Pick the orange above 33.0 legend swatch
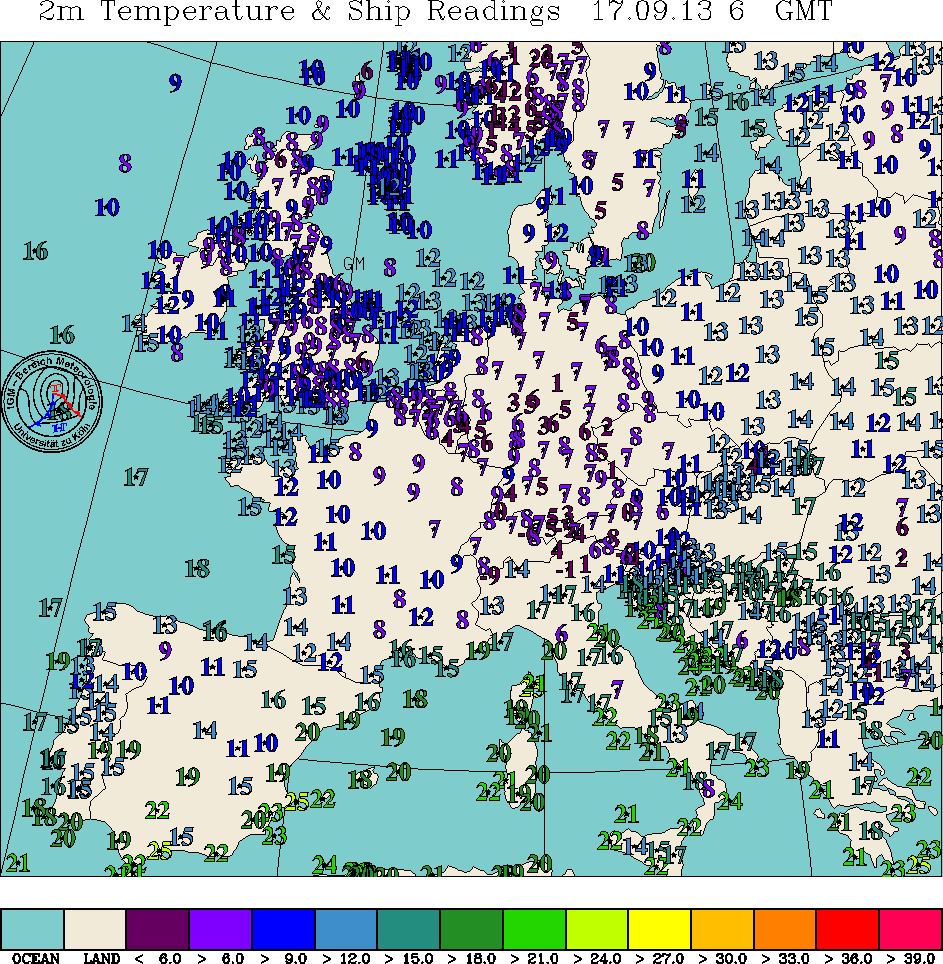The image size is (943, 964). (x=785, y=929)
